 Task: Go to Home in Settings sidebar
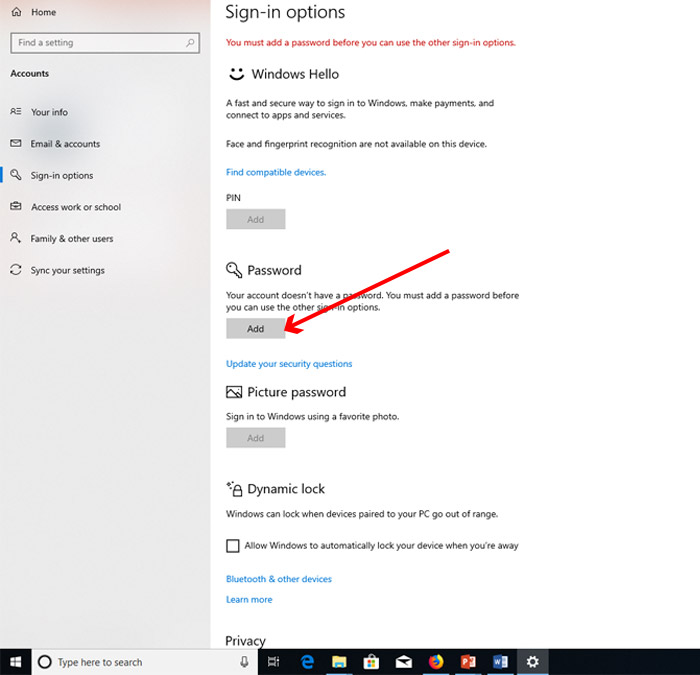click(43, 12)
